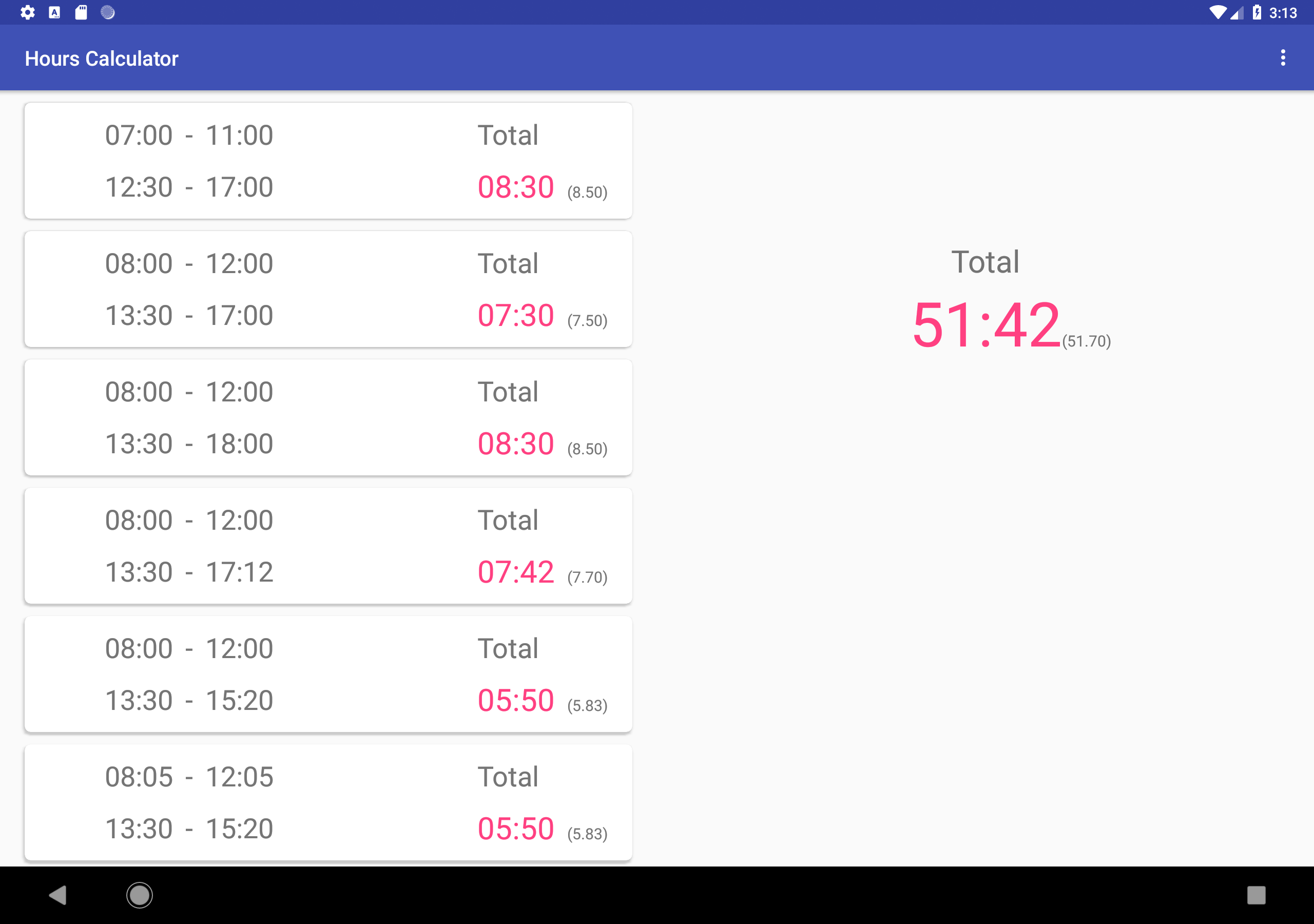Open recent apps with square button
The image size is (1314, 924).
click(x=1255, y=895)
